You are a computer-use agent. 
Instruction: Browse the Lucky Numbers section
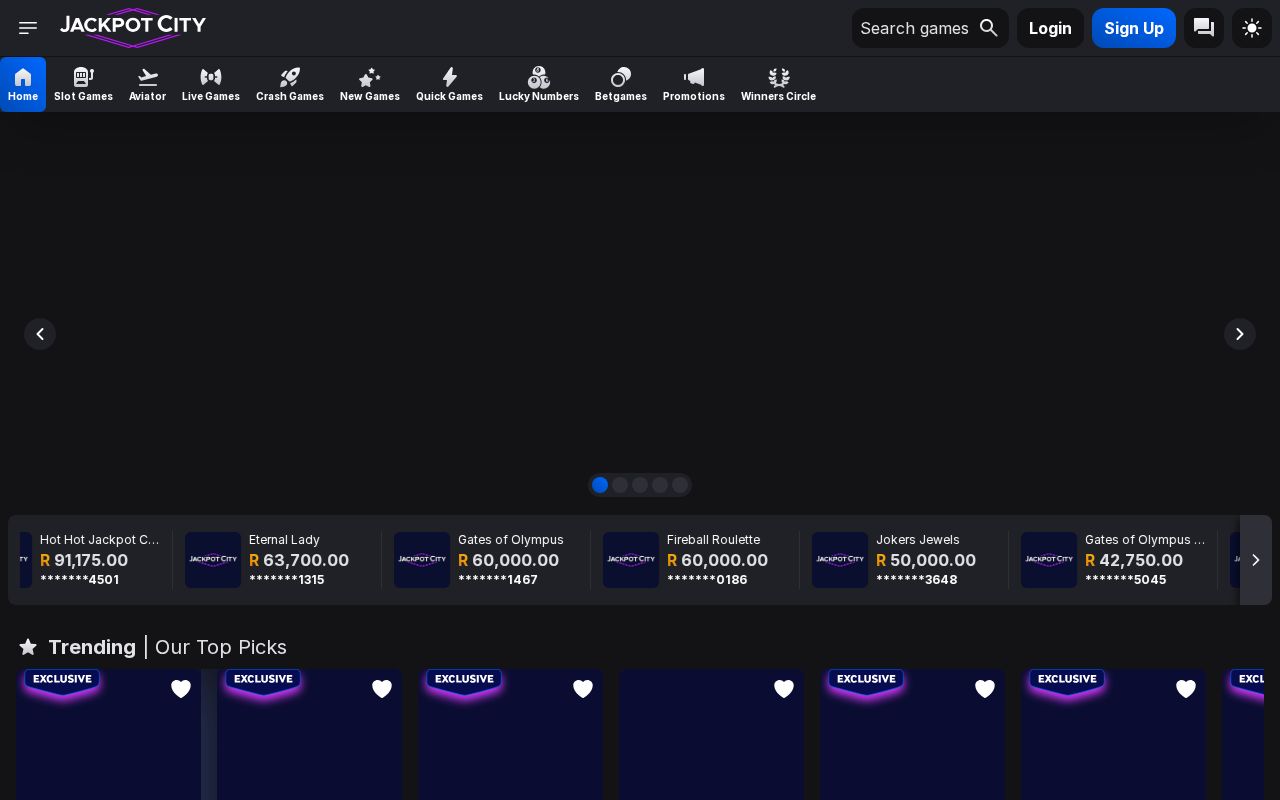539,84
